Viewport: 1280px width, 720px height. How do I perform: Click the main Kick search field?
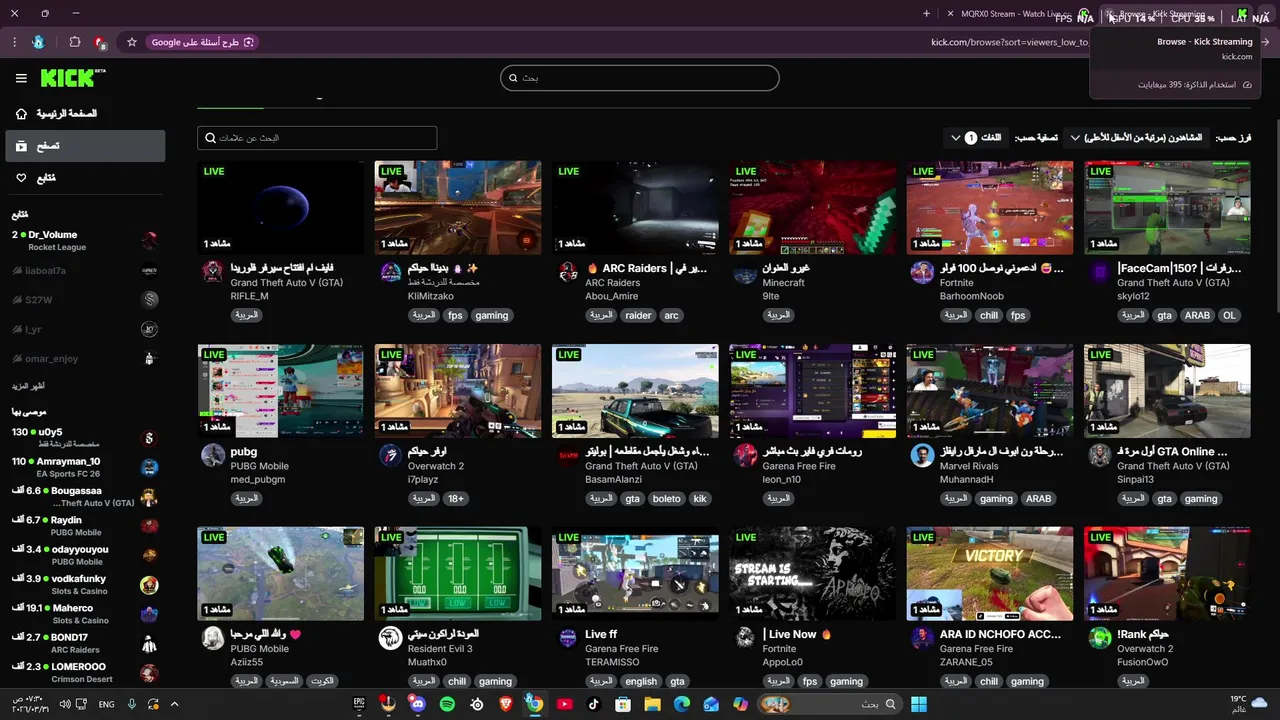640,78
